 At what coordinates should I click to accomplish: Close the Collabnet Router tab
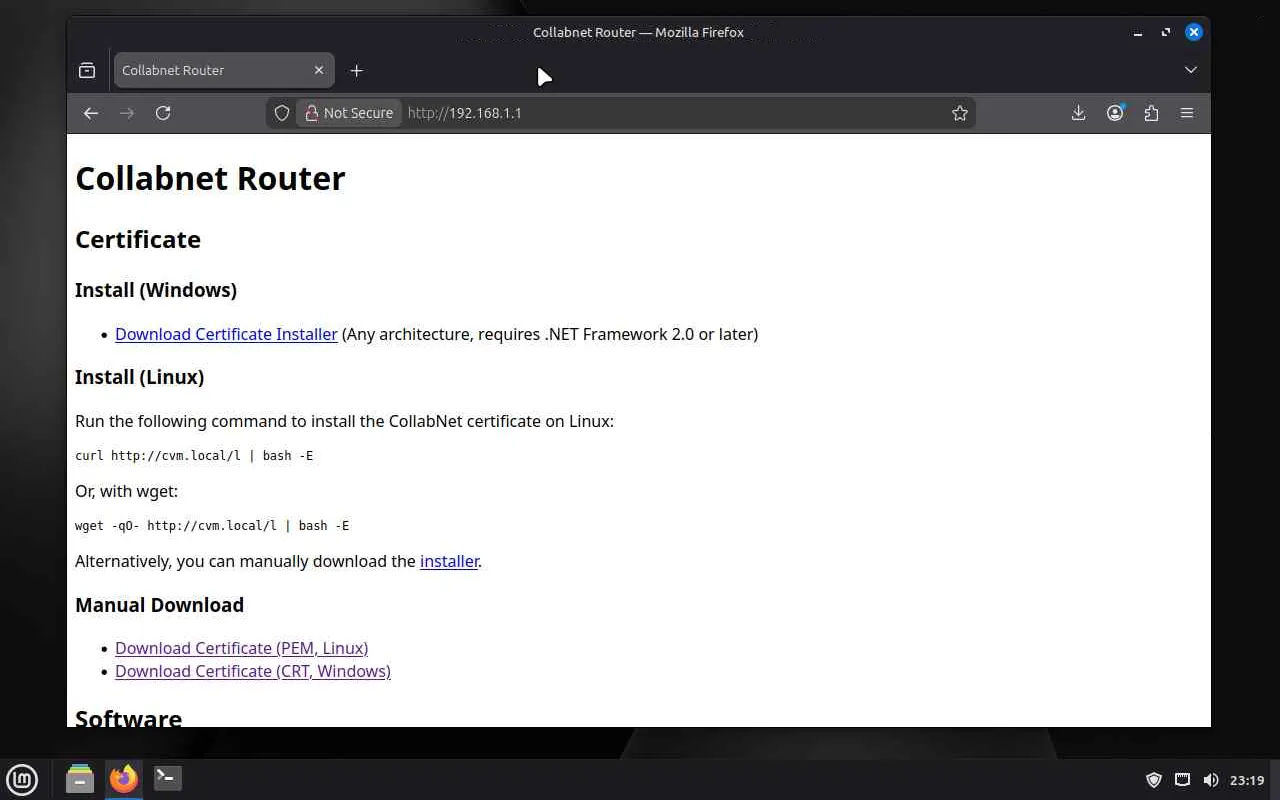[319, 70]
